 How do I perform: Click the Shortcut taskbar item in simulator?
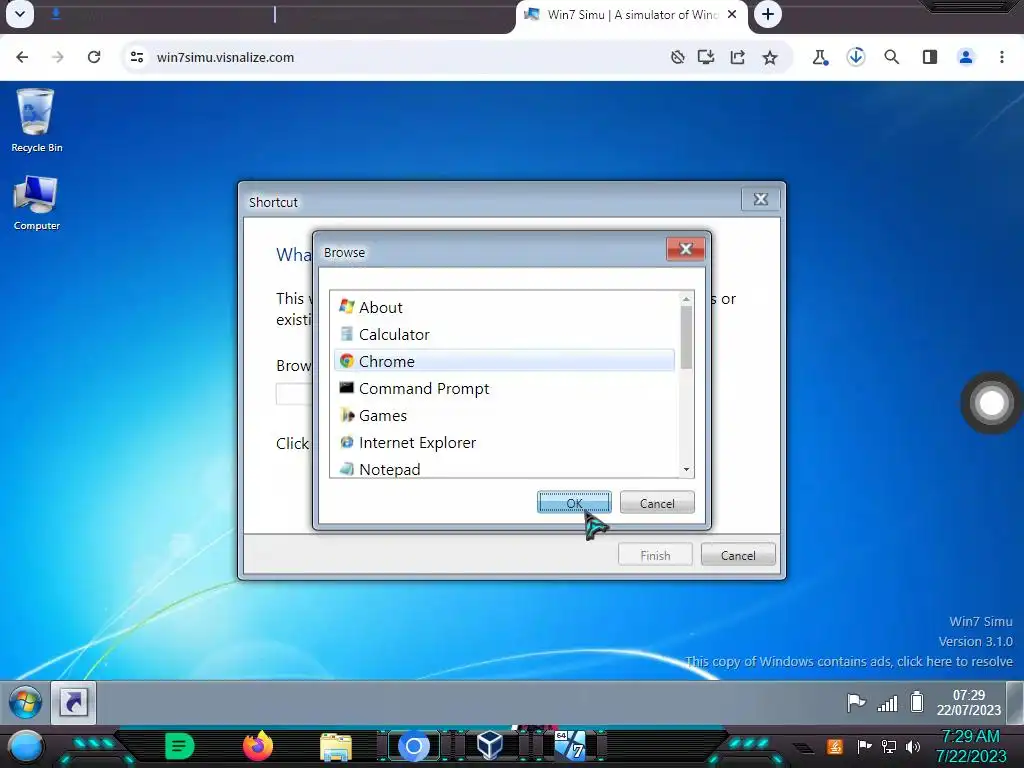74,702
